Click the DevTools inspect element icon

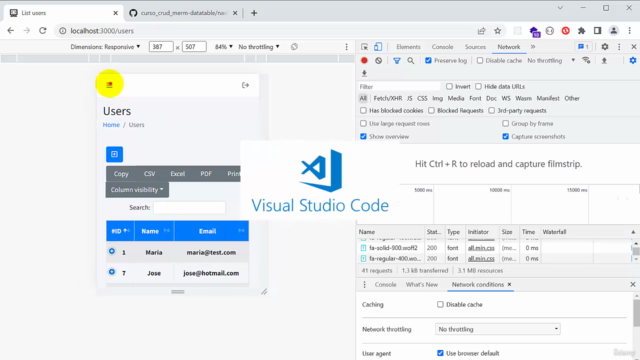tap(364, 47)
